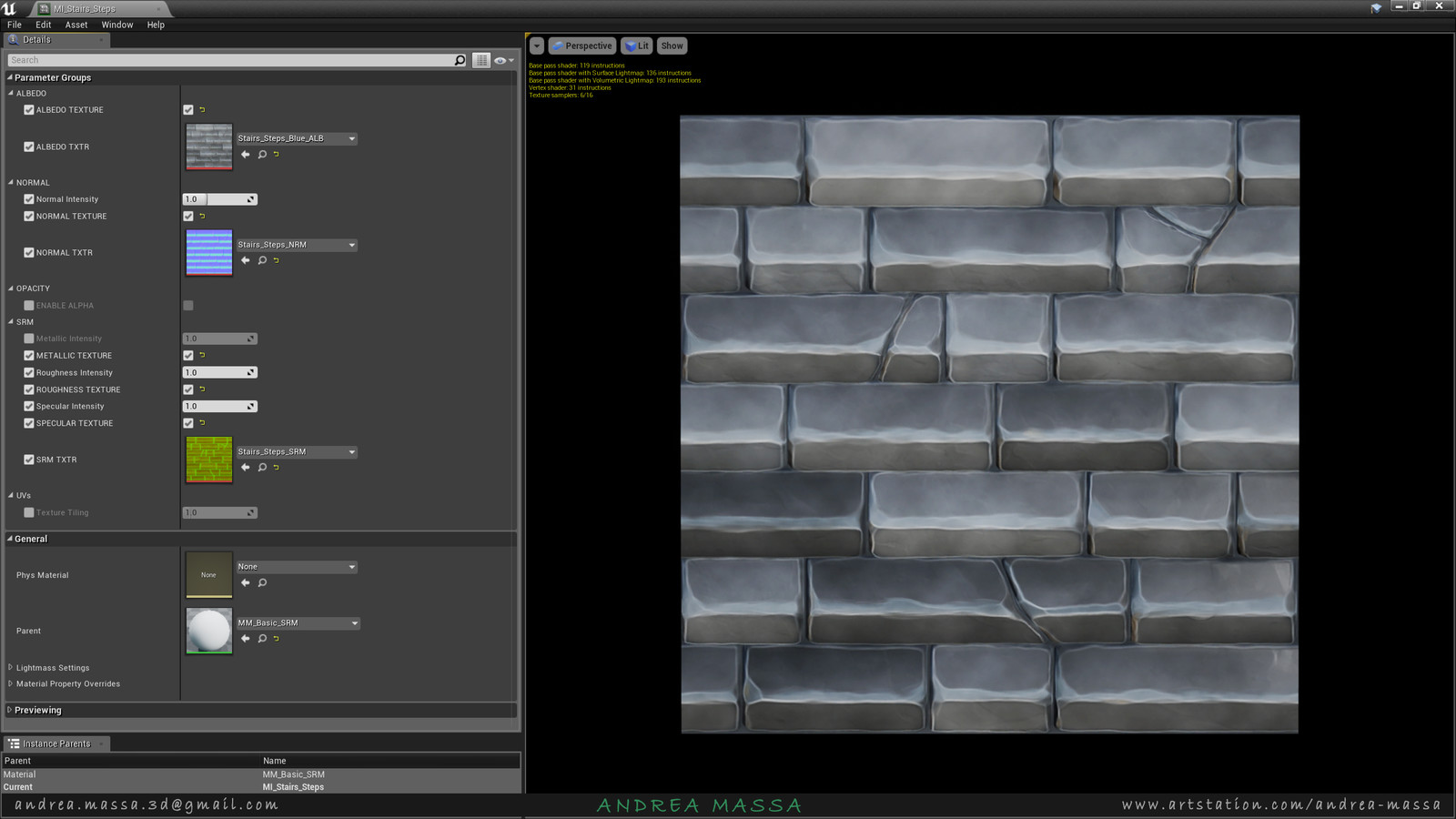Browse to Stairs_Steps_SRM magnifier icon

pos(262,468)
